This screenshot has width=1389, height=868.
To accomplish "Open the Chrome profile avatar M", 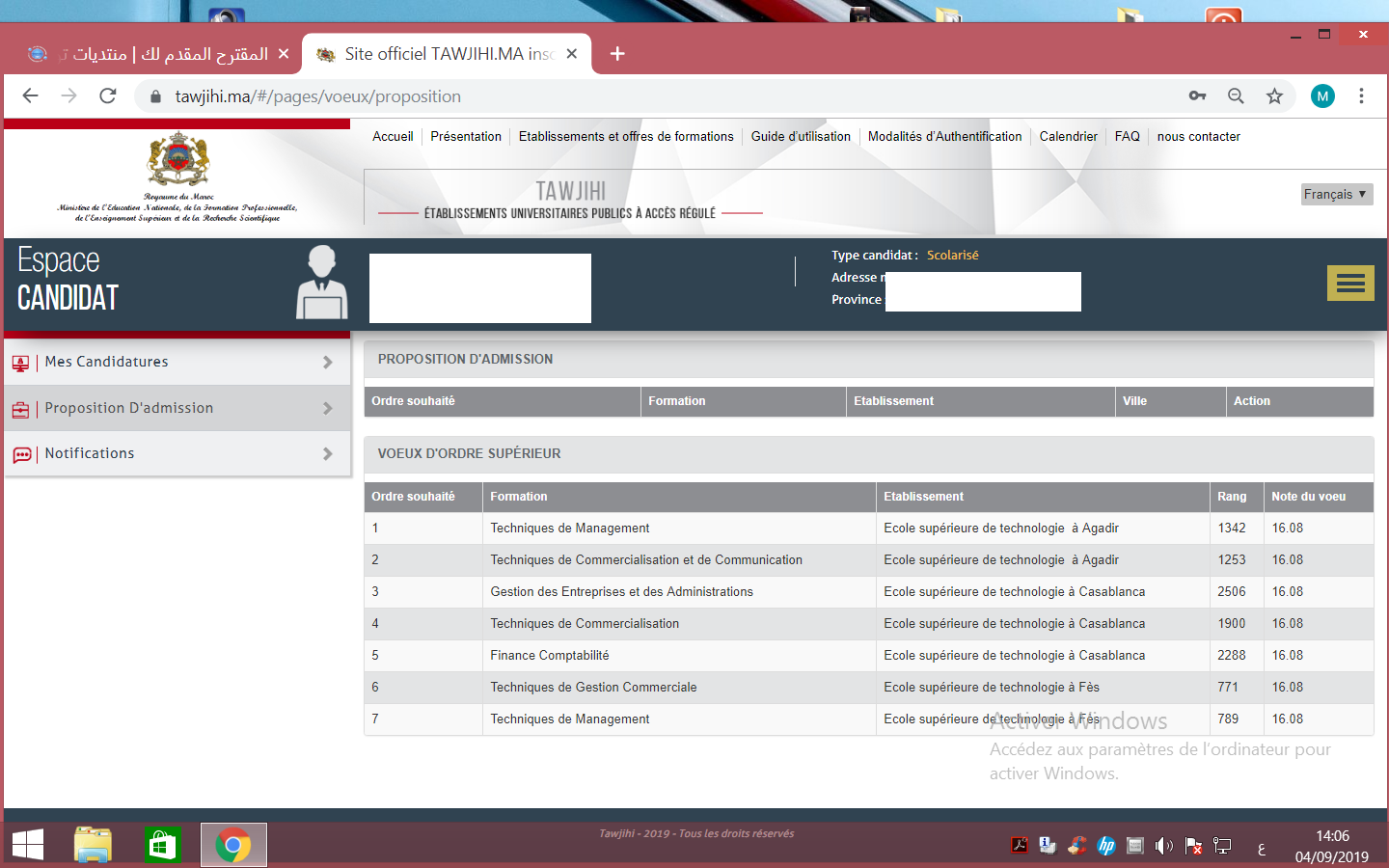I will pyautogui.click(x=1322, y=95).
